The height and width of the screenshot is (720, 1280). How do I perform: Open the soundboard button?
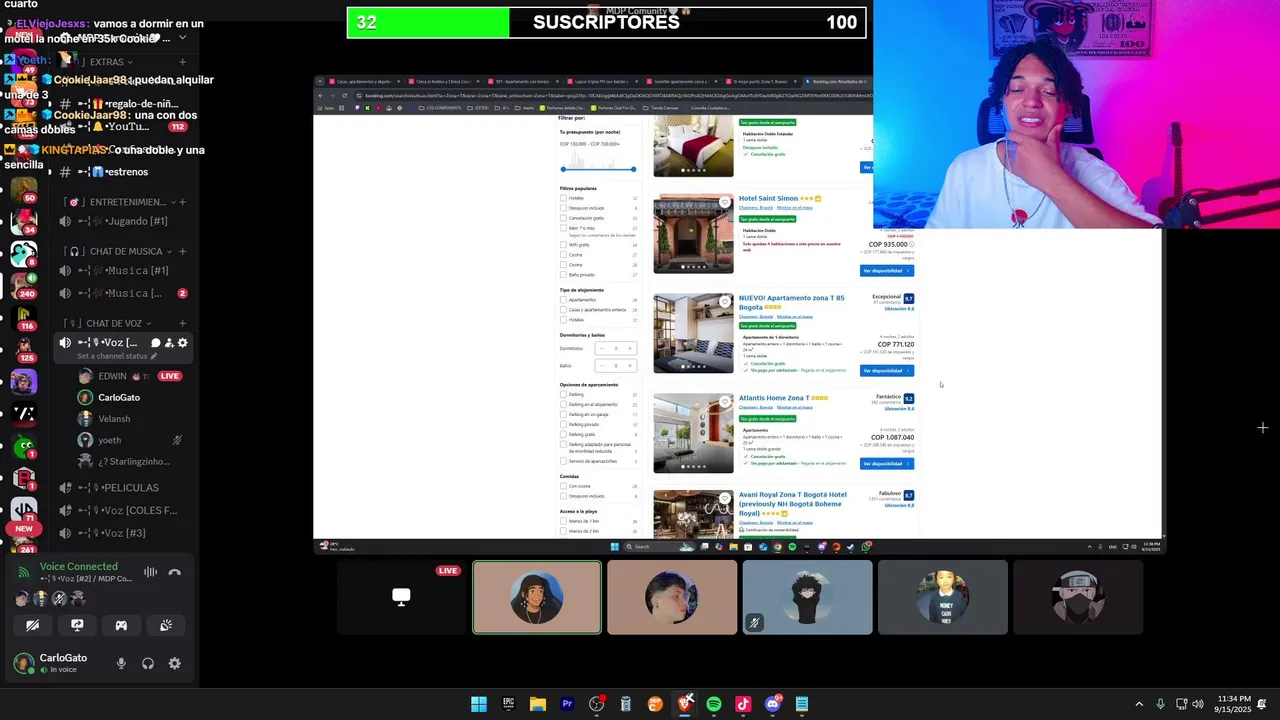tap(166, 625)
